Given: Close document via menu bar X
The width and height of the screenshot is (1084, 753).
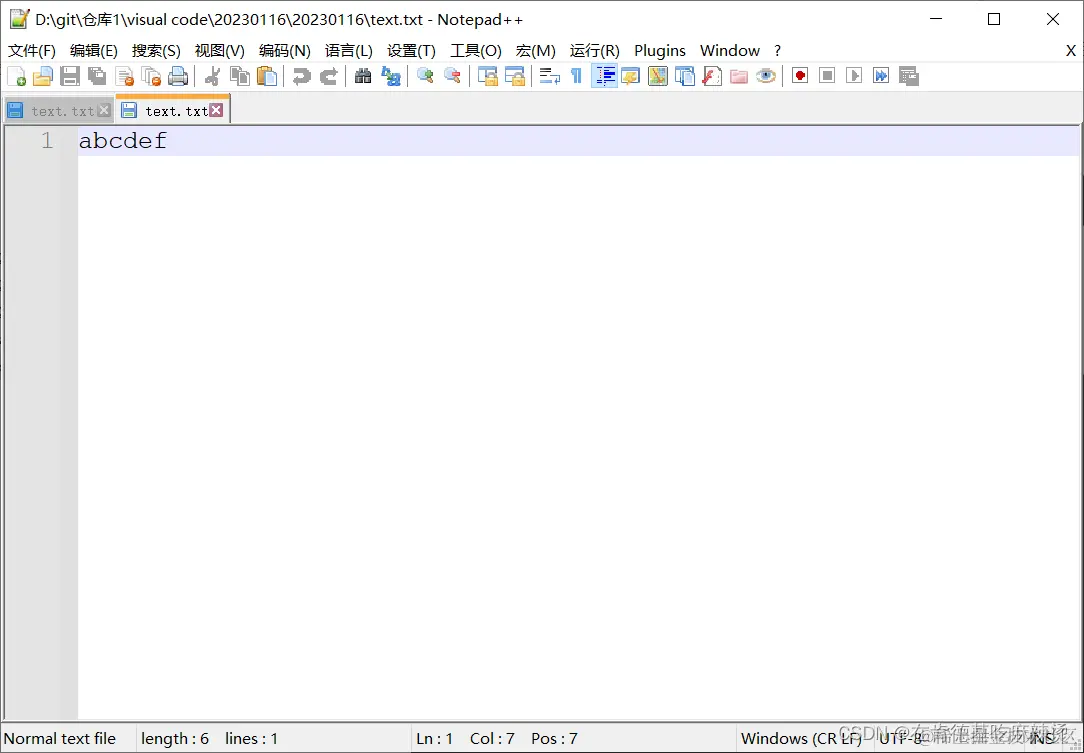Looking at the screenshot, I should point(1071,50).
